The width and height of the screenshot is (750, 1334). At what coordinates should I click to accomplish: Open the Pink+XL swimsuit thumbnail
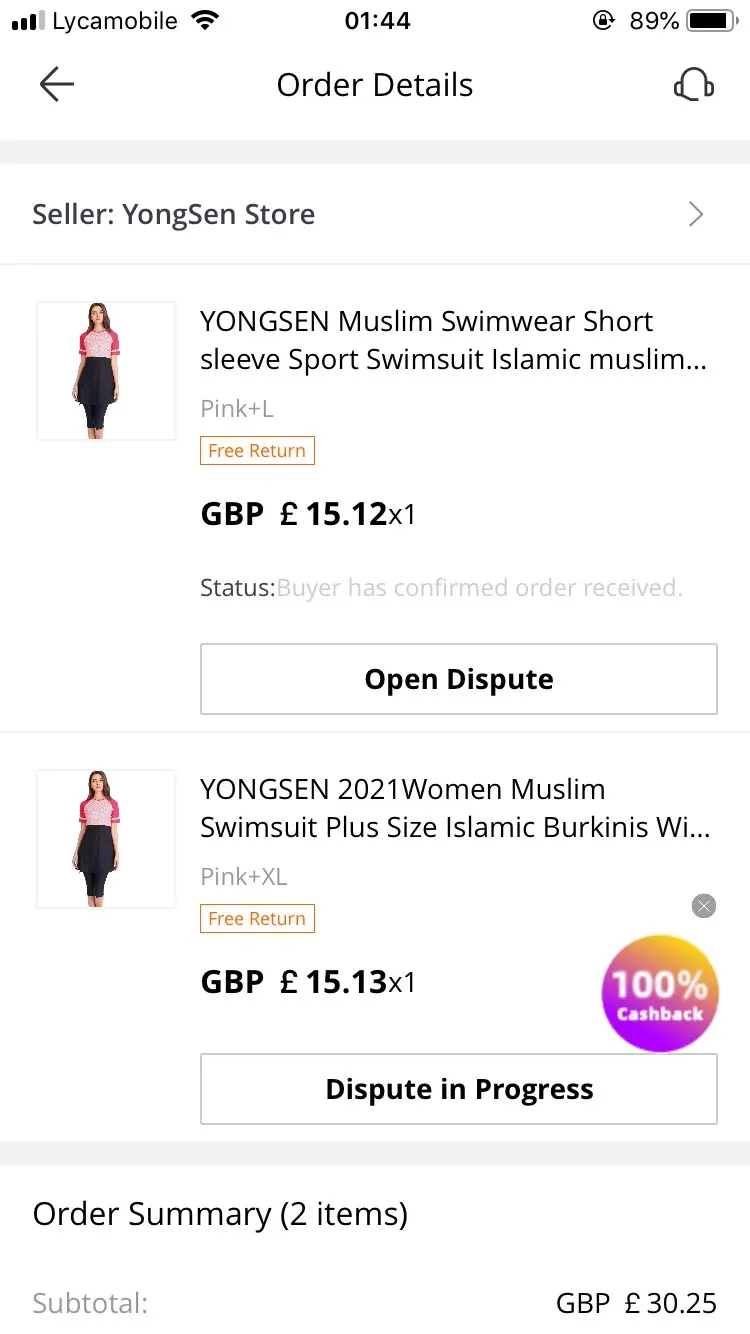coord(106,839)
